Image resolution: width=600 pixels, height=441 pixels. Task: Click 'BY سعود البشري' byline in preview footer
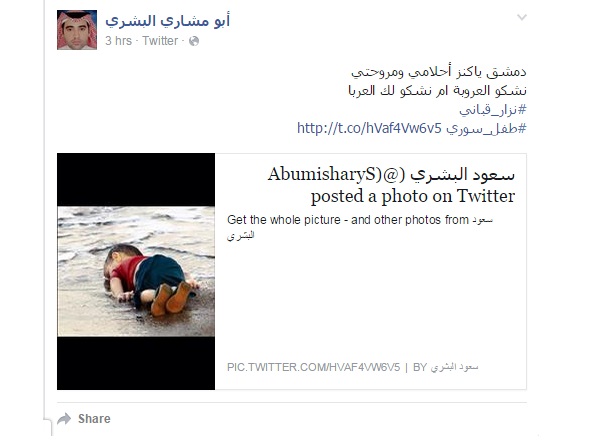(x=445, y=367)
